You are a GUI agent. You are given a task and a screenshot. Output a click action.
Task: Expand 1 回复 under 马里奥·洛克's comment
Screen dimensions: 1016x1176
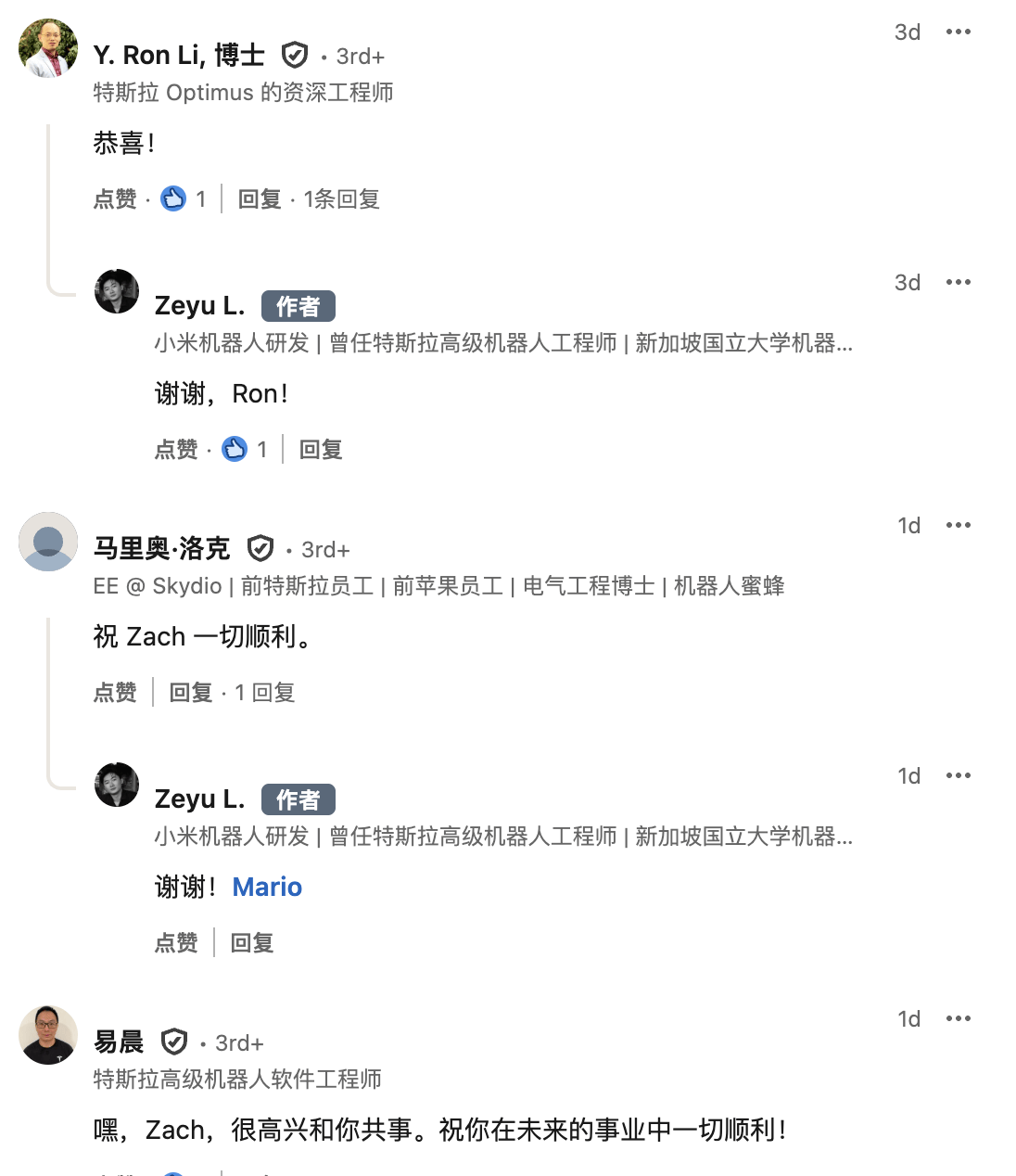click(263, 692)
